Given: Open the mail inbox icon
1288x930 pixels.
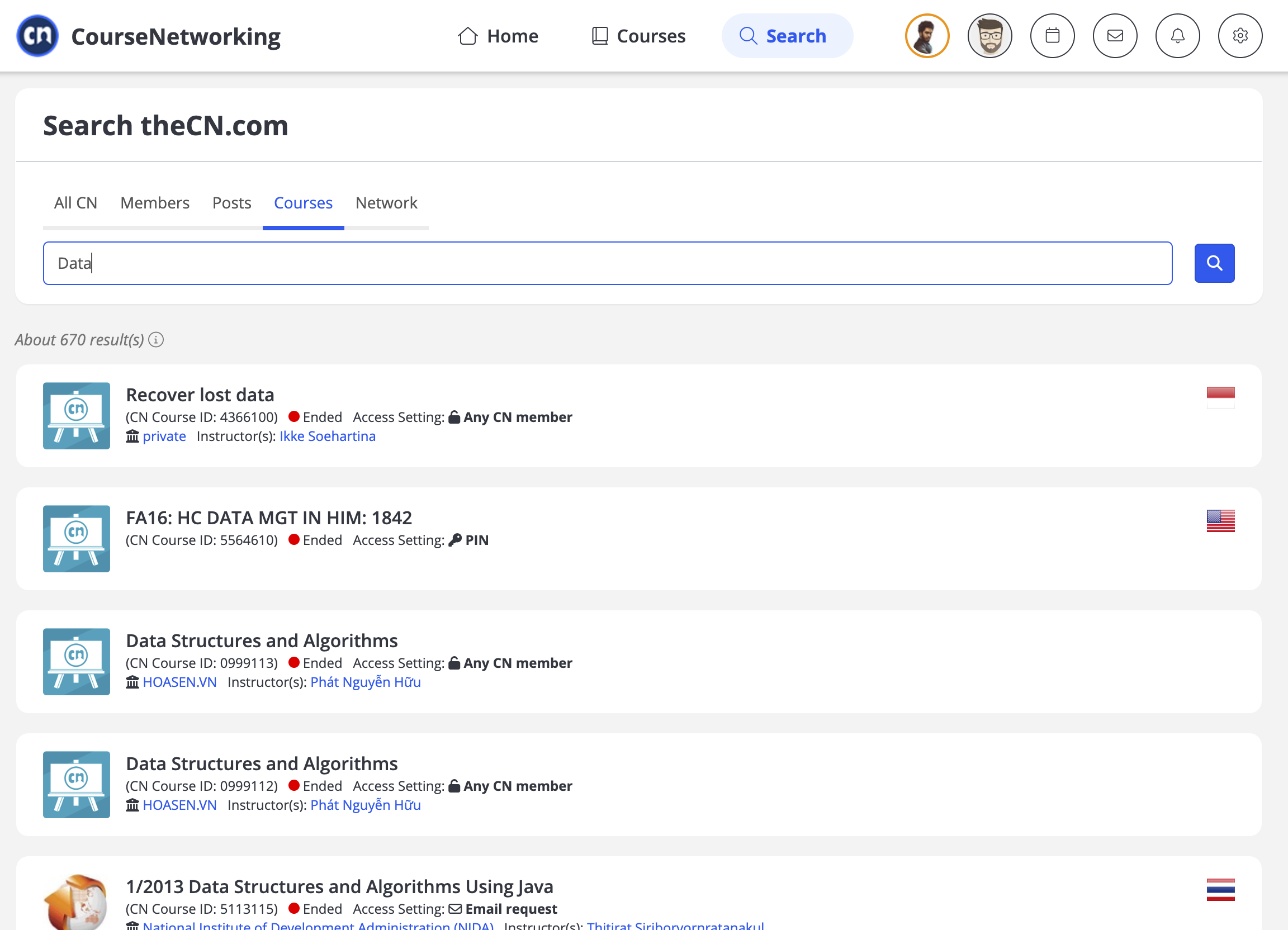Looking at the screenshot, I should point(1115,36).
